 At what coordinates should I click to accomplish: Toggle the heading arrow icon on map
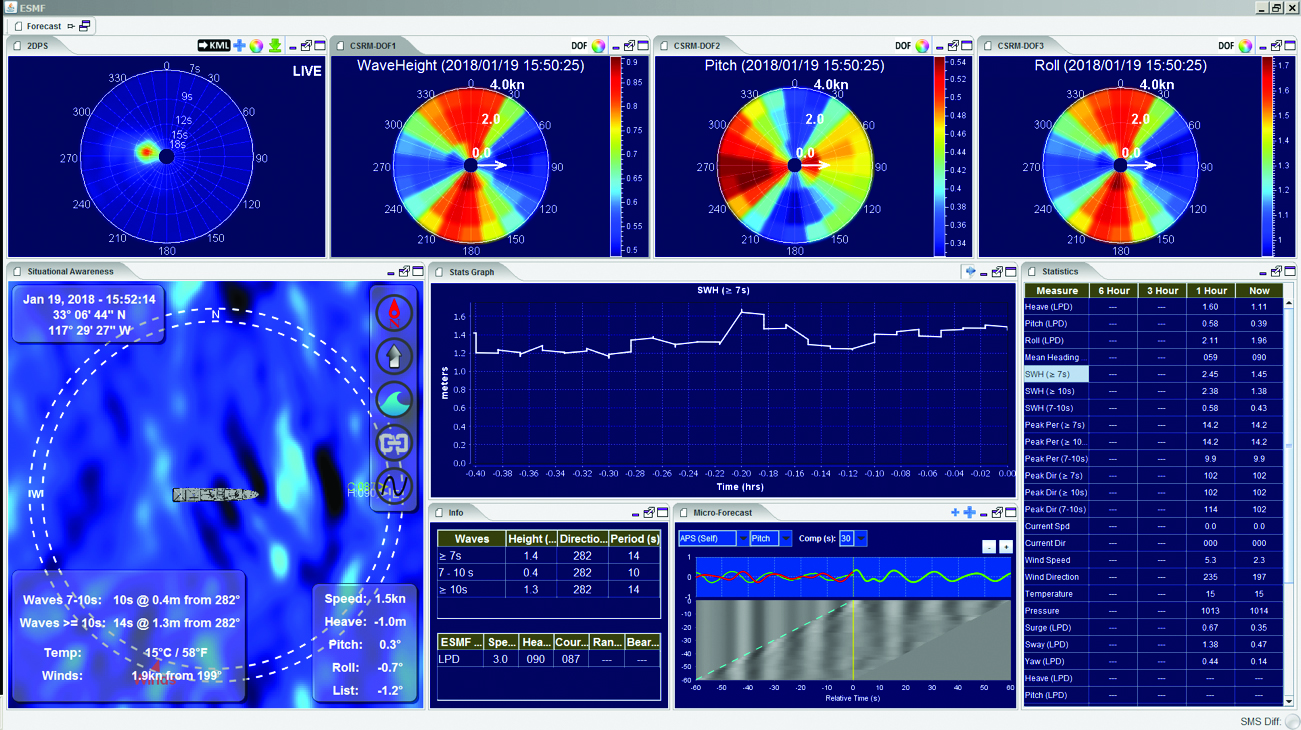[393, 356]
